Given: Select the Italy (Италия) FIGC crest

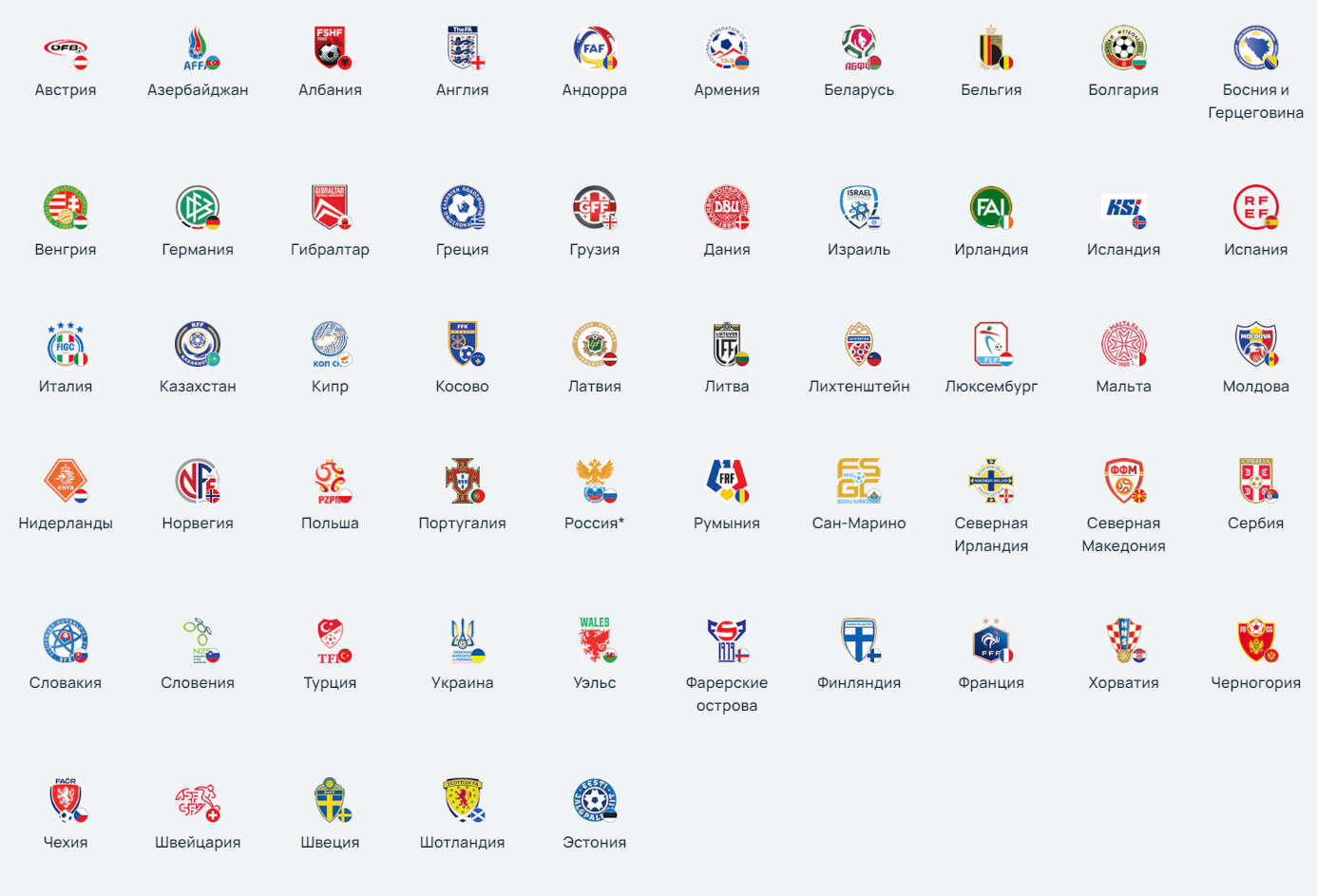Looking at the screenshot, I should [66, 345].
